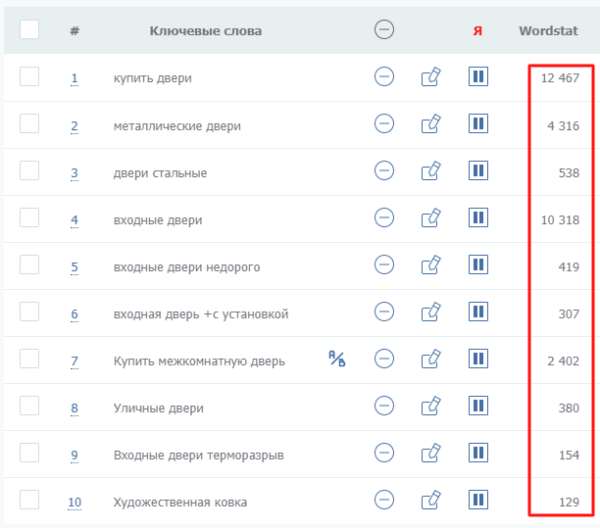Click the Wordstat column header
Screen dimensions: 600x528
(x=548, y=31)
